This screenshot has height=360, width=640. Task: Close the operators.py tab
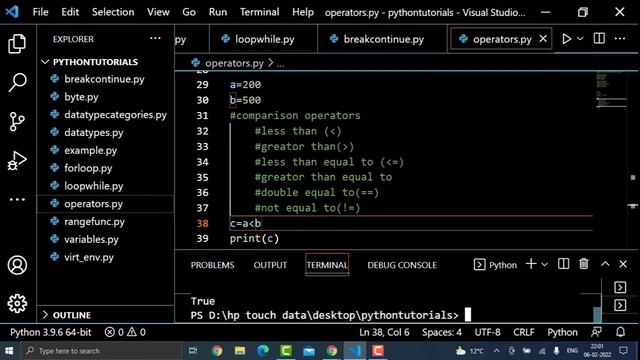tap(543, 39)
